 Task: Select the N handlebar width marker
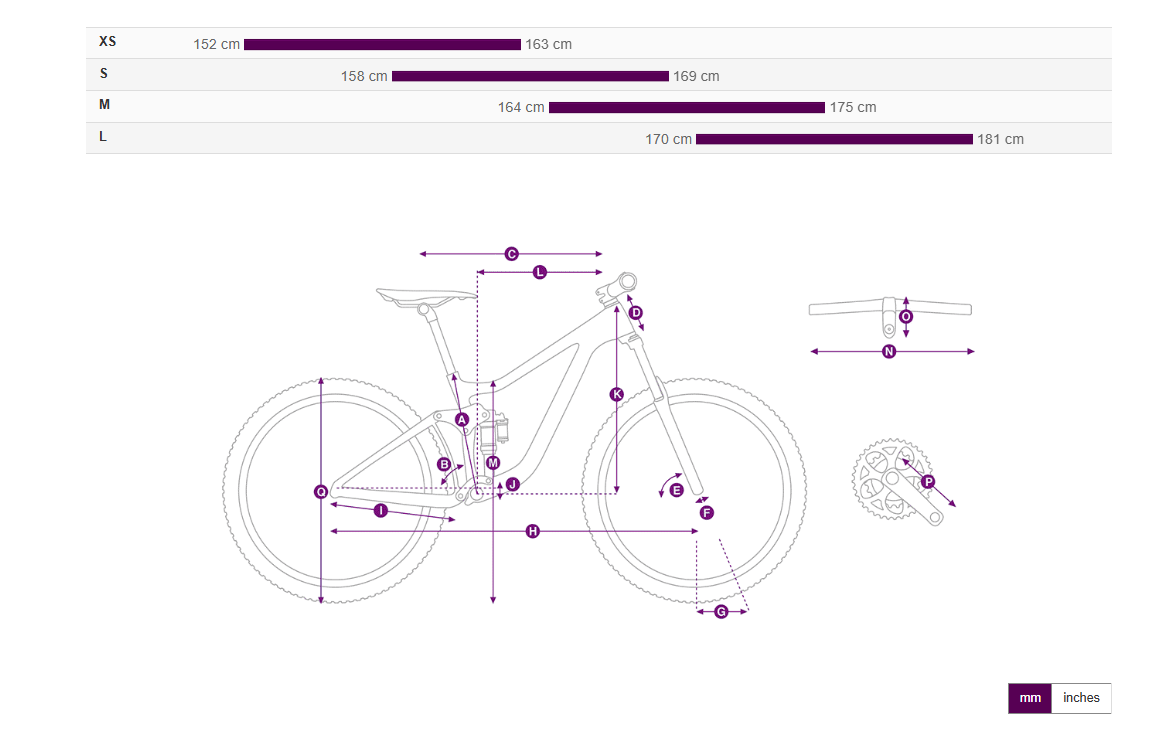tap(889, 352)
